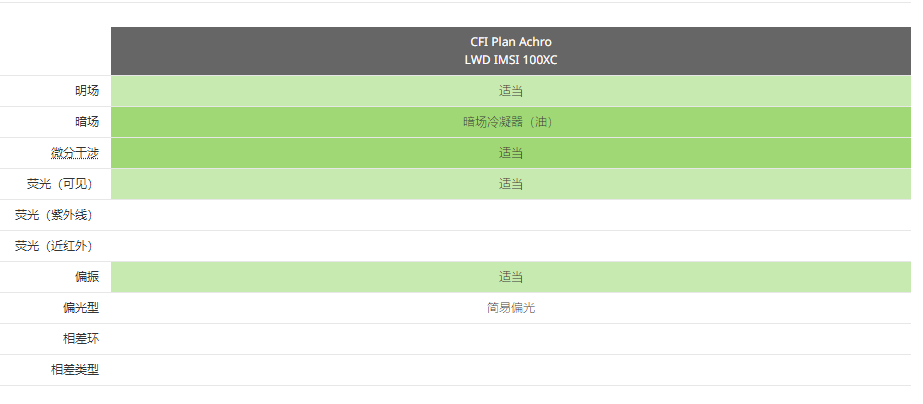Click the 适当 cell in 明场 row
This screenshot has width=923, height=404.
click(511, 91)
